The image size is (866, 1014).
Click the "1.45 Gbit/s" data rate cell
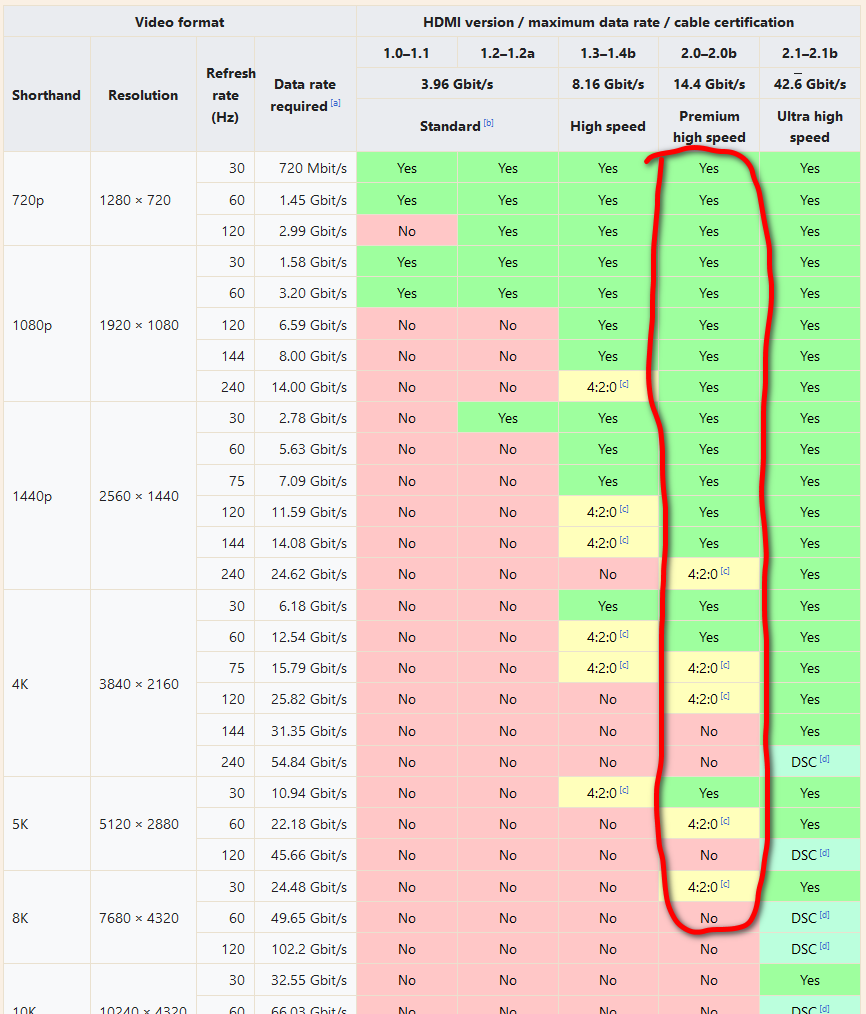[305, 200]
